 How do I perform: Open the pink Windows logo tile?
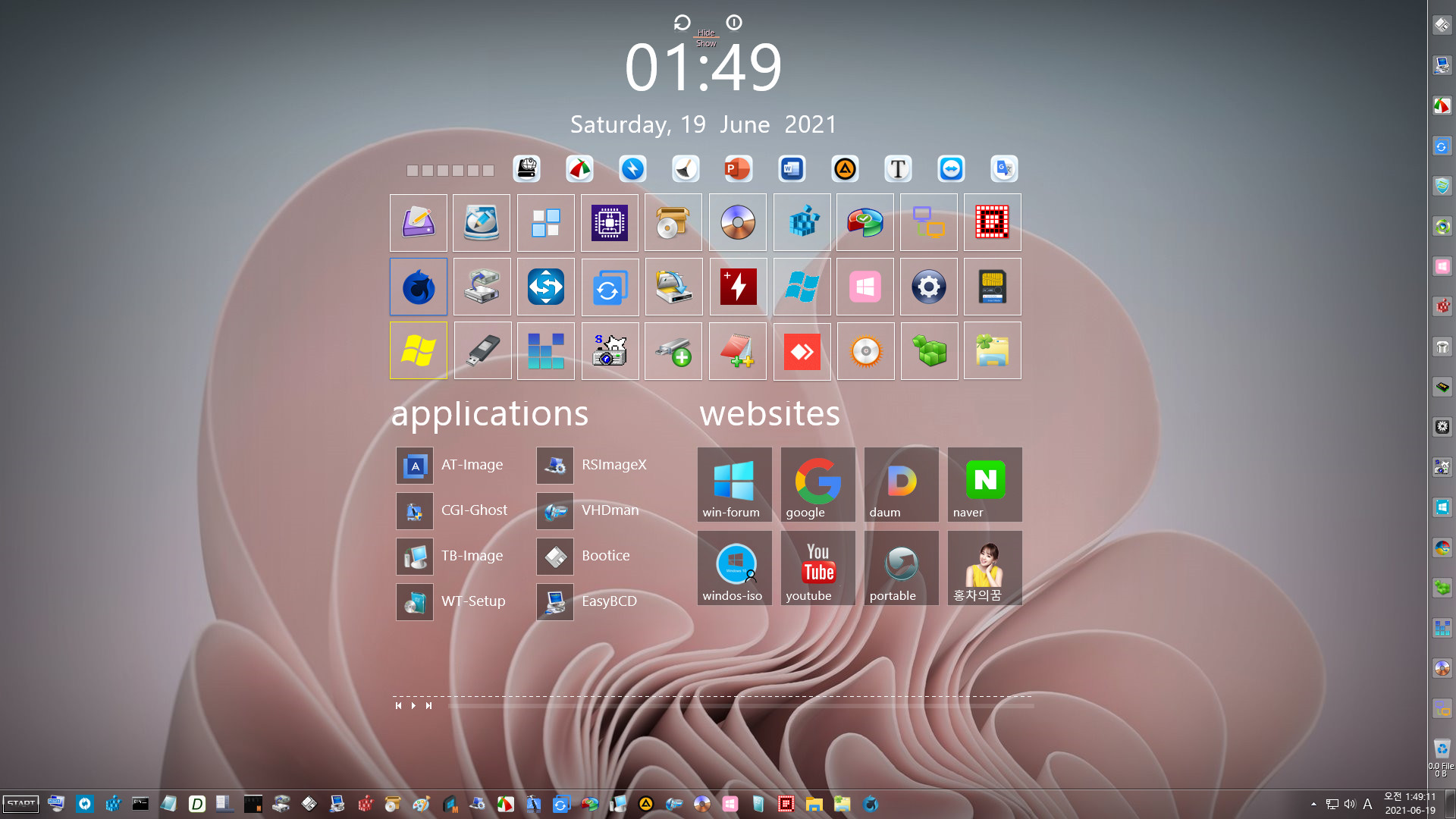tap(865, 287)
